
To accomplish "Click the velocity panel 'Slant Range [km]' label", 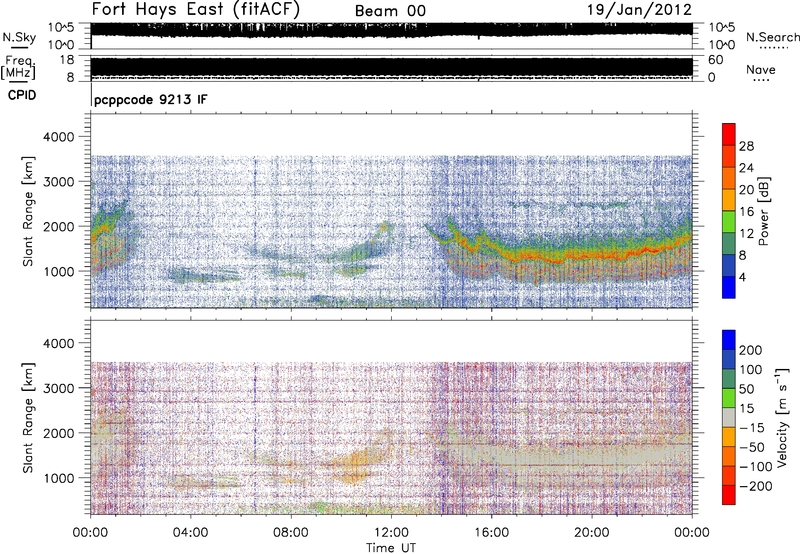I will click(28, 417).
